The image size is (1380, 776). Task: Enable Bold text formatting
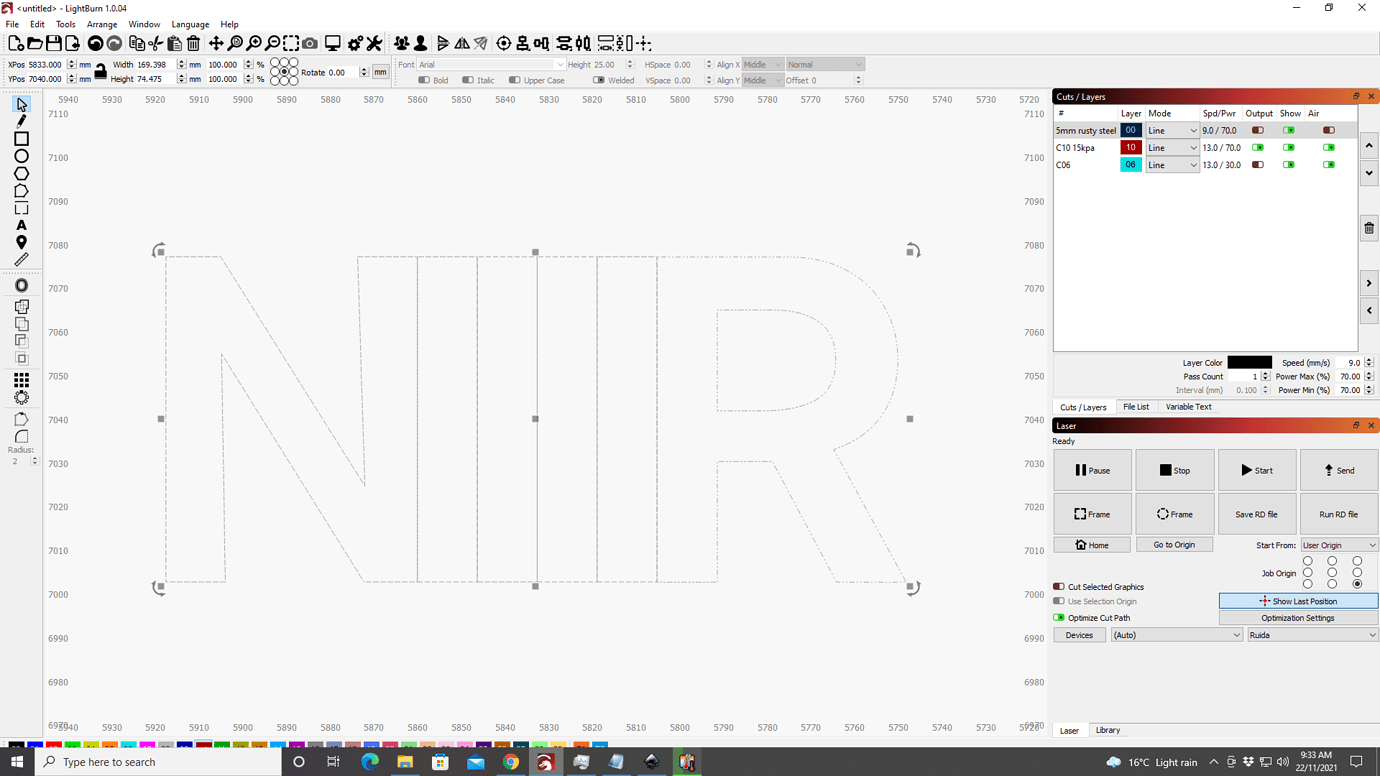tap(424, 80)
